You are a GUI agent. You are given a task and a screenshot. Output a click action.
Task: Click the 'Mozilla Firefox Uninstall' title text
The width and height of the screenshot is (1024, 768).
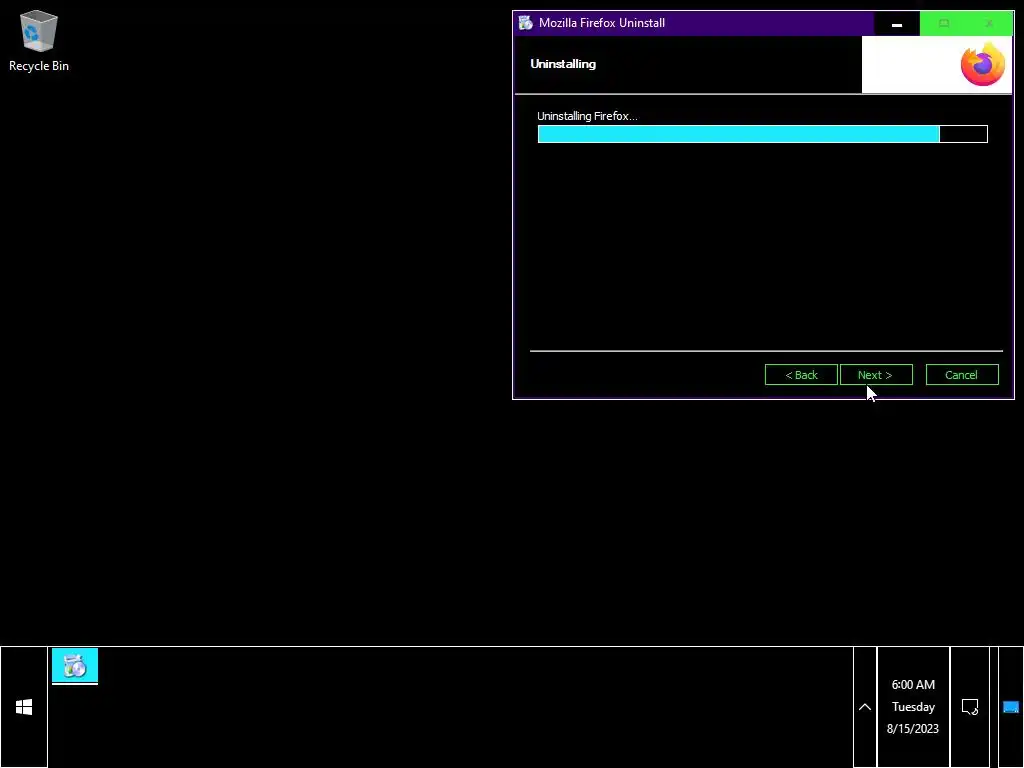click(601, 23)
